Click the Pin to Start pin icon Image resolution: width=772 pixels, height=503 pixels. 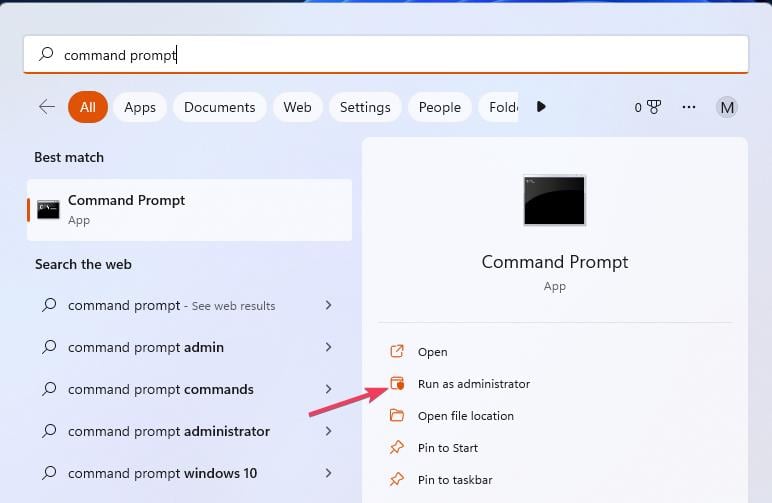point(397,447)
